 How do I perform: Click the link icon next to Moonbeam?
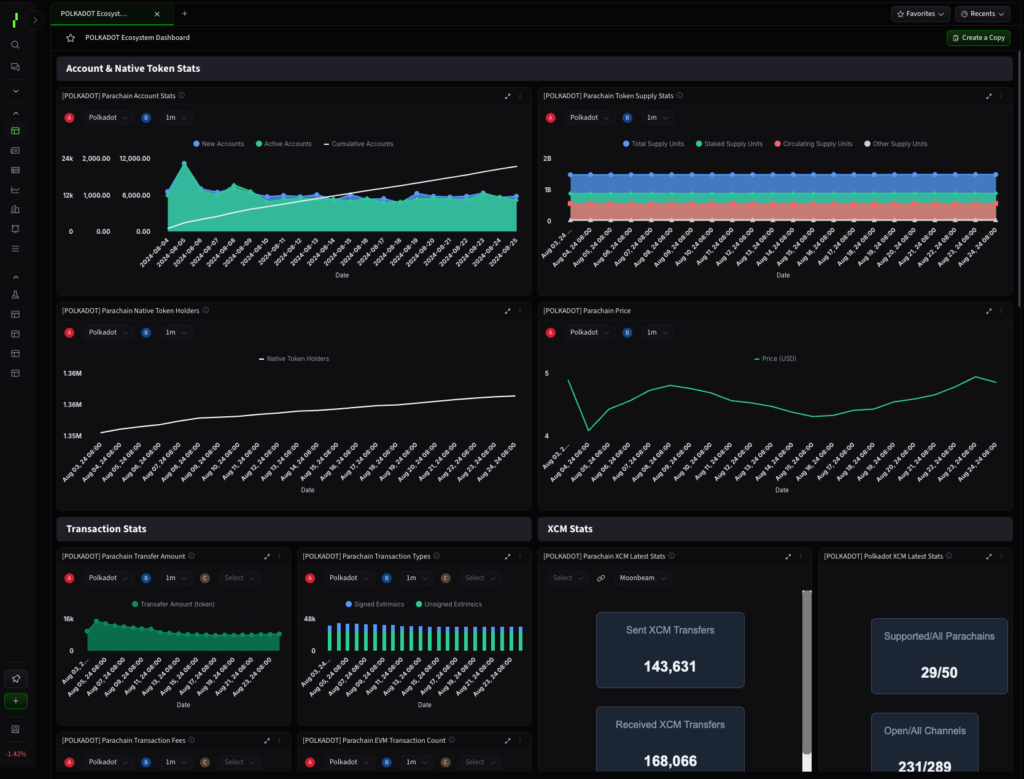(601, 578)
